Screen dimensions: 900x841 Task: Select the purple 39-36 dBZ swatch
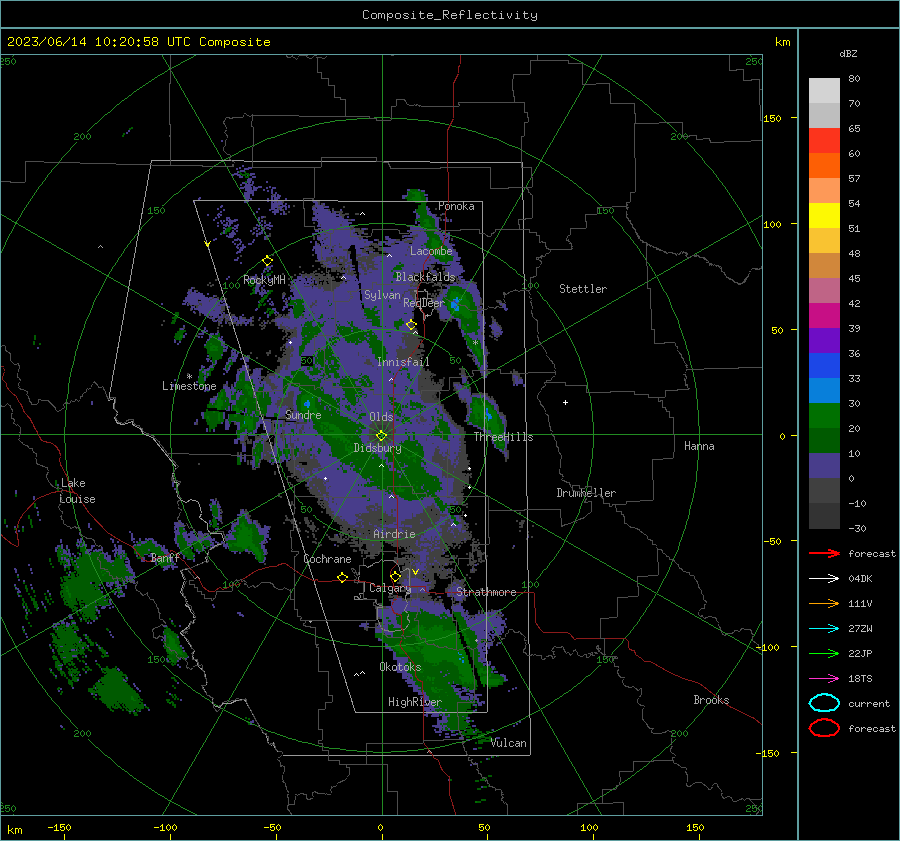coord(824,341)
